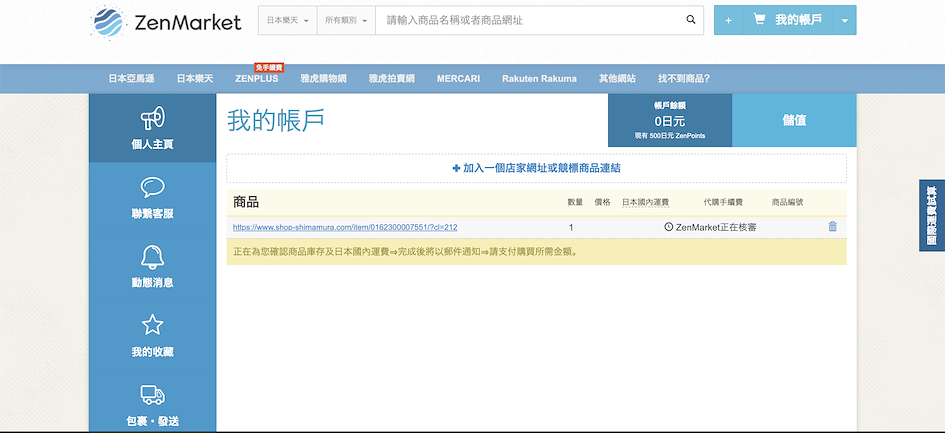Open the 我的收藏 star favorites item
The height and width of the screenshot is (433, 945).
click(152, 335)
